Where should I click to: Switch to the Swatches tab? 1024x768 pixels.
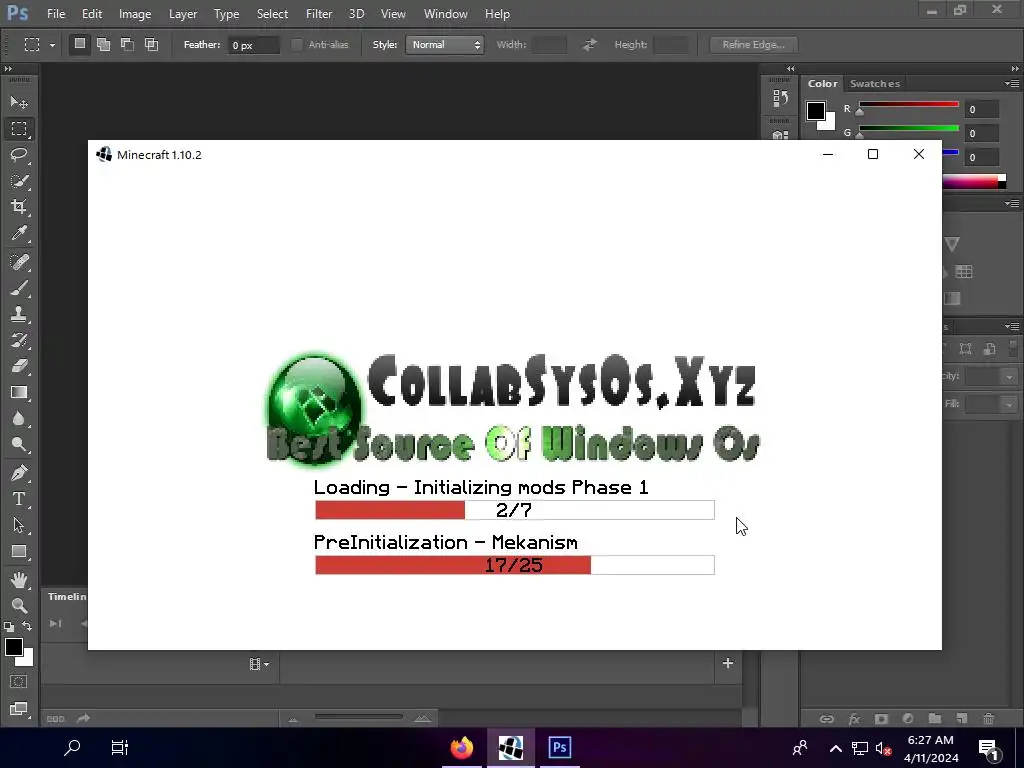tap(875, 84)
